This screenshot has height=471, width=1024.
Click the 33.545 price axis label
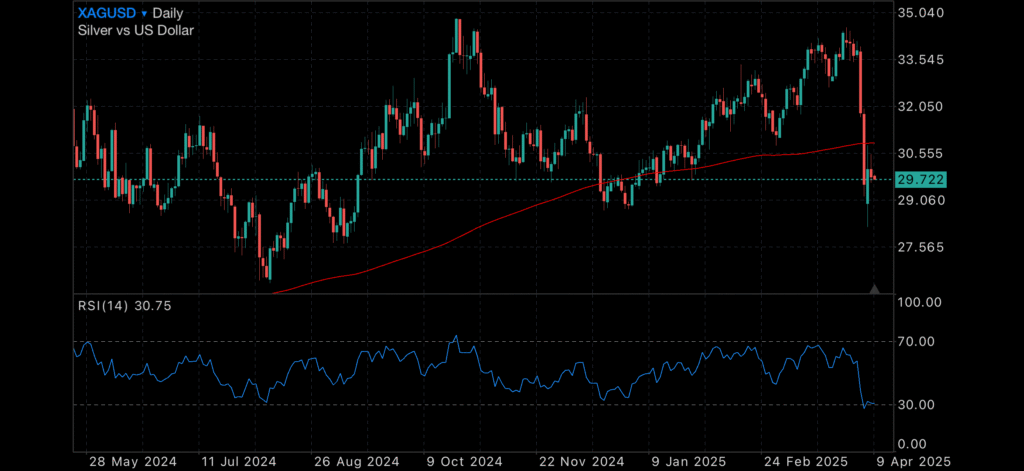tap(921, 60)
